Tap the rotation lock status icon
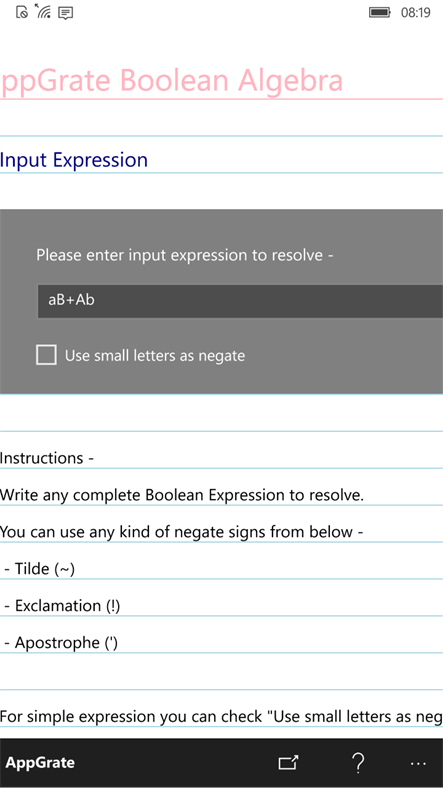This screenshot has width=443, height=788. [x=22, y=12]
